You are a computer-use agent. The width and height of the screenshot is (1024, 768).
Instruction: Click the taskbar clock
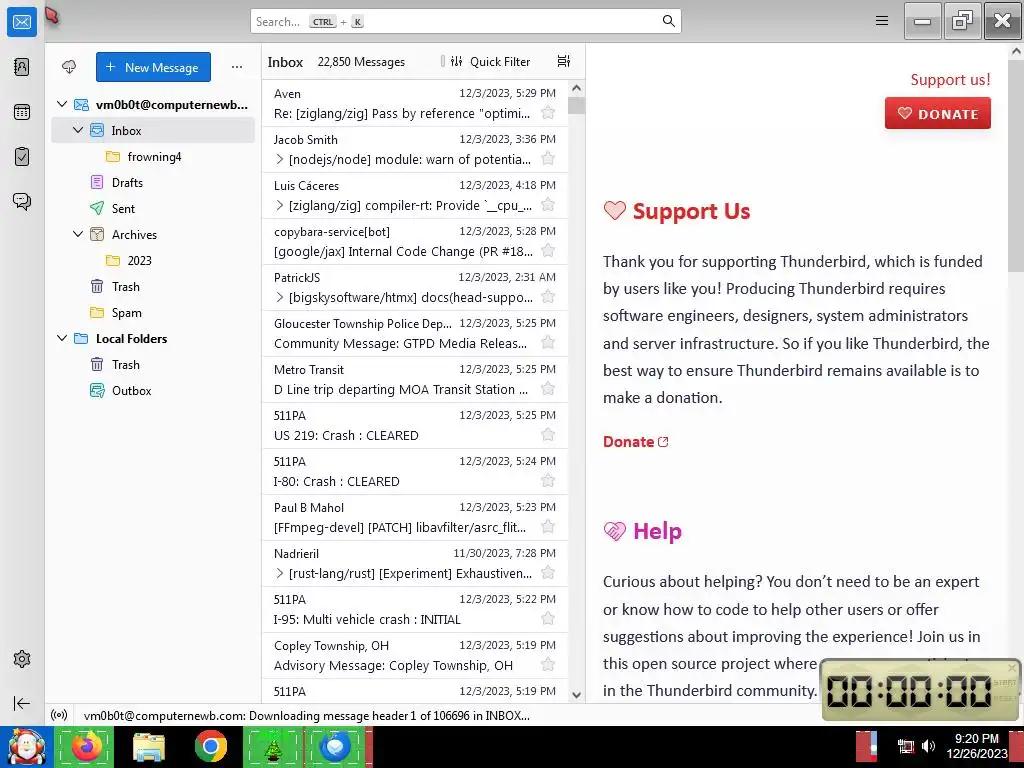click(976, 746)
